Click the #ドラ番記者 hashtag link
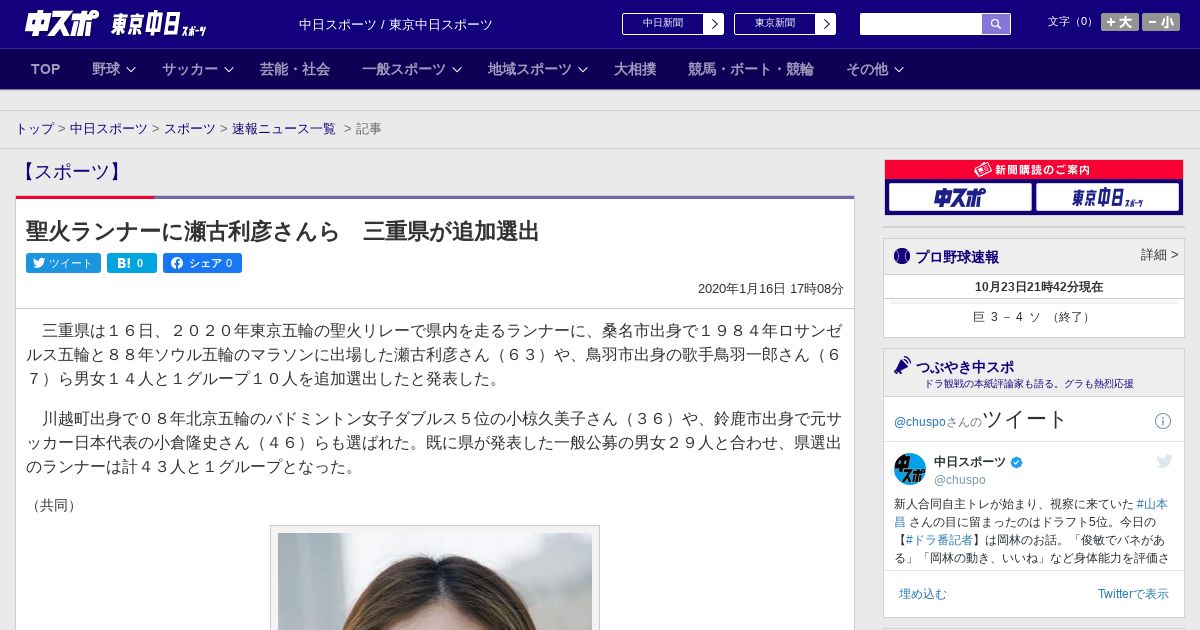This screenshot has height=630, width=1200. coord(939,540)
